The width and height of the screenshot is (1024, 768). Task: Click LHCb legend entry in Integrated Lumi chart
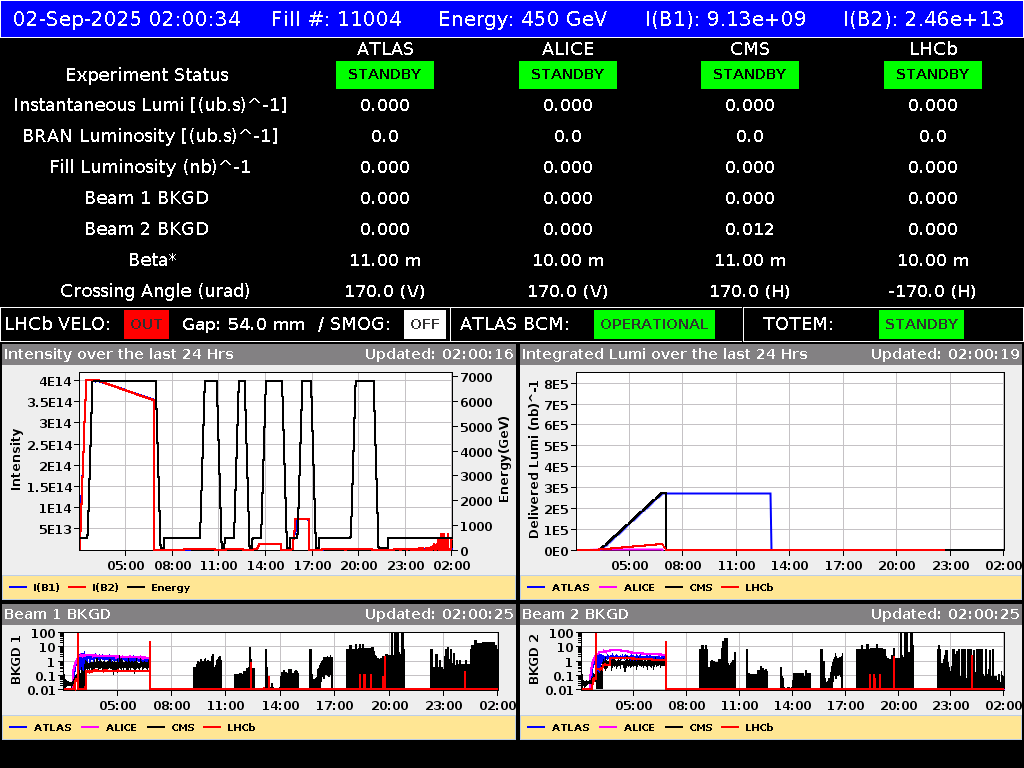click(x=747, y=588)
